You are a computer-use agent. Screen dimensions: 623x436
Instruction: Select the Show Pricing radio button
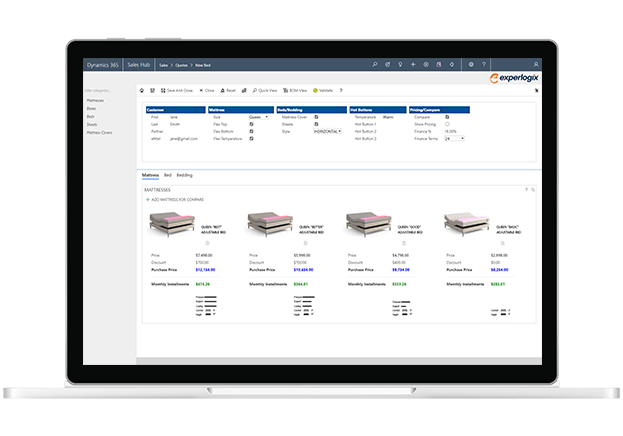pyautogui.click(x=447, y=124)
